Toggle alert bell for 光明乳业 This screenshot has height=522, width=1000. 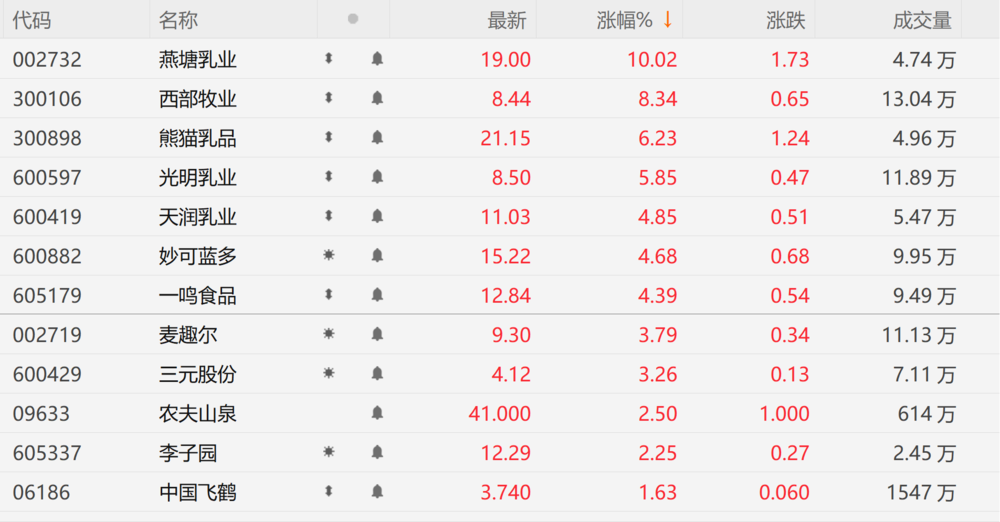tap(377, 177)
